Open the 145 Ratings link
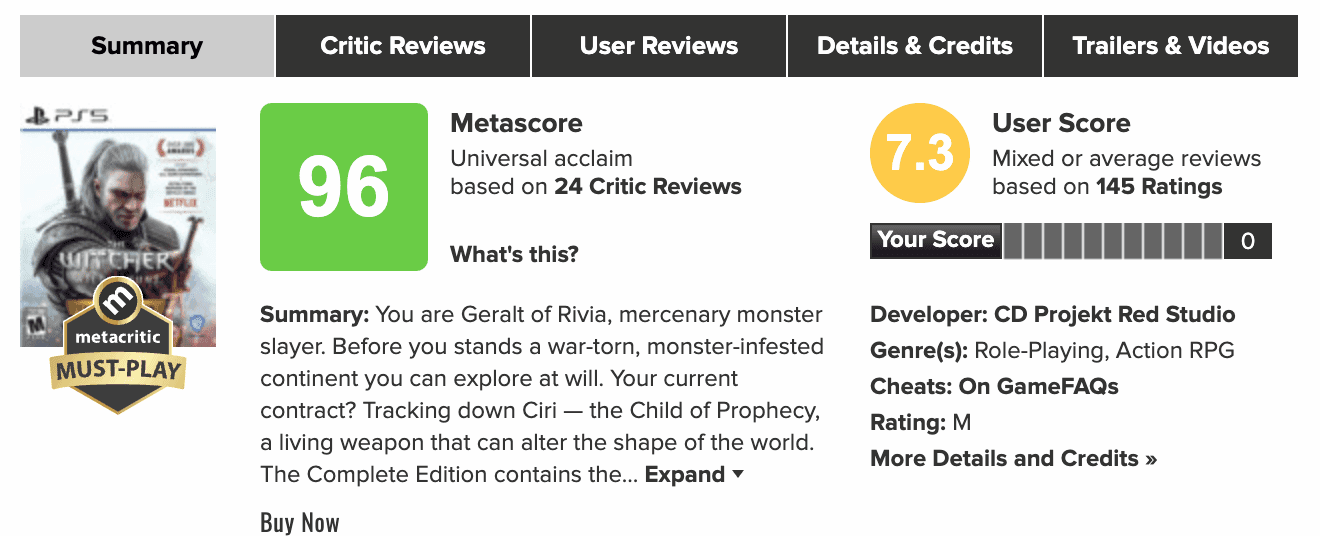The height and width of the screenshot is (536, 1320). point(1159,186)
